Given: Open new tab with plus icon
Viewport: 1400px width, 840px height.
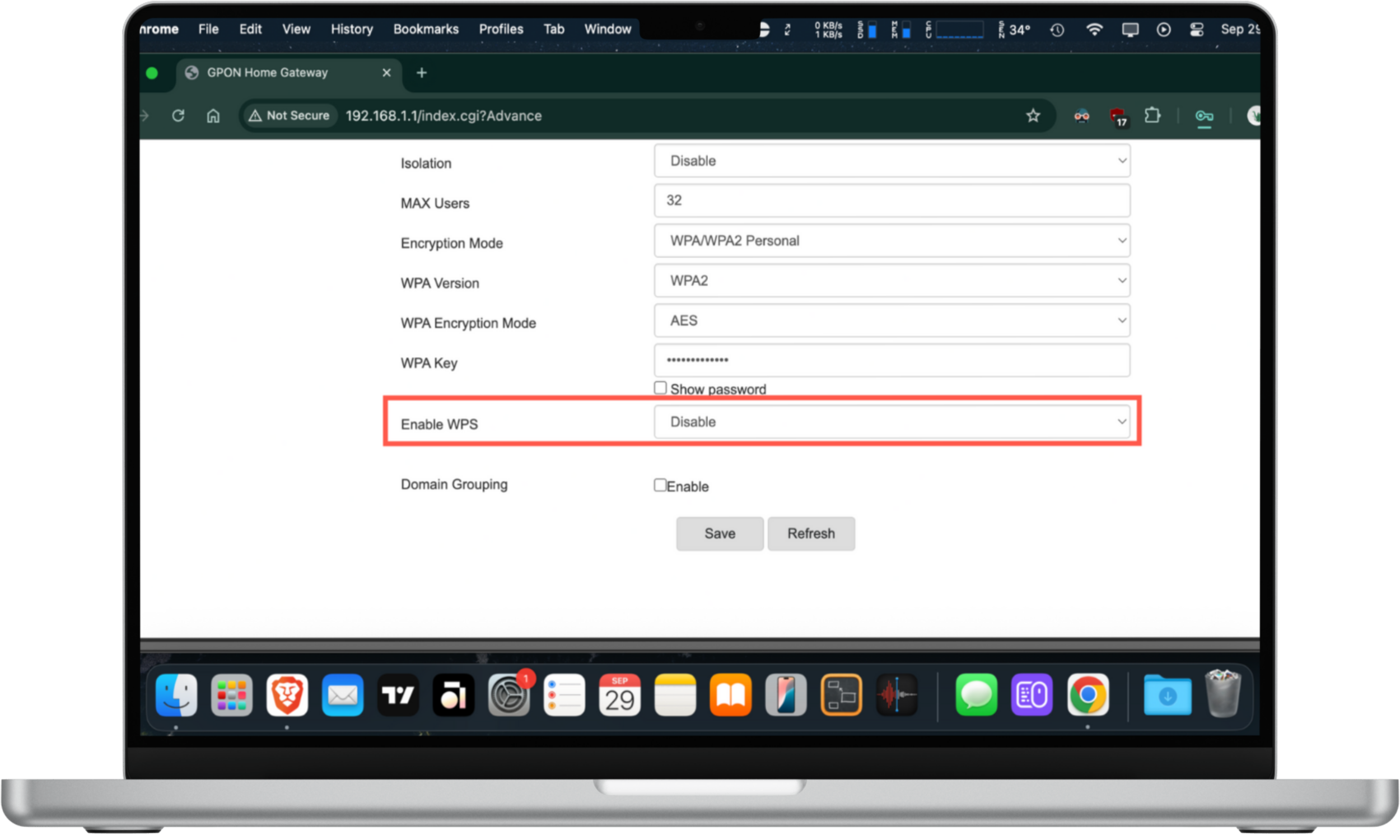Looking at the screenshot, I should coord(422,72).
